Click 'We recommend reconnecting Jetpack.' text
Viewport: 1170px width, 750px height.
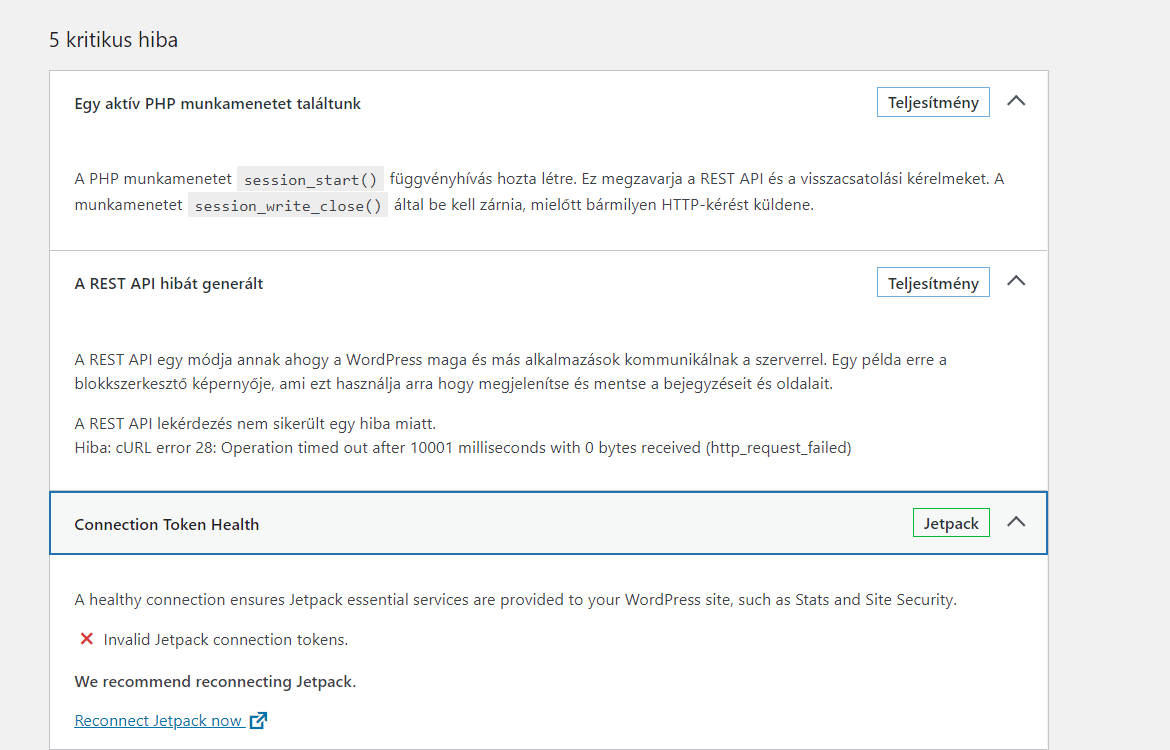[215, 681]
